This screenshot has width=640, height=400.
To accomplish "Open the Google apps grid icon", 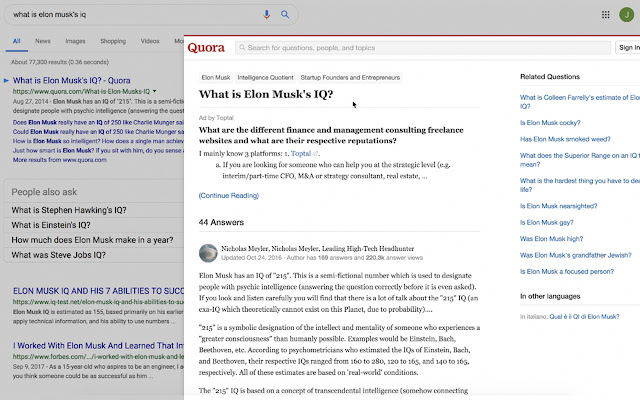I will coord(606,15).
